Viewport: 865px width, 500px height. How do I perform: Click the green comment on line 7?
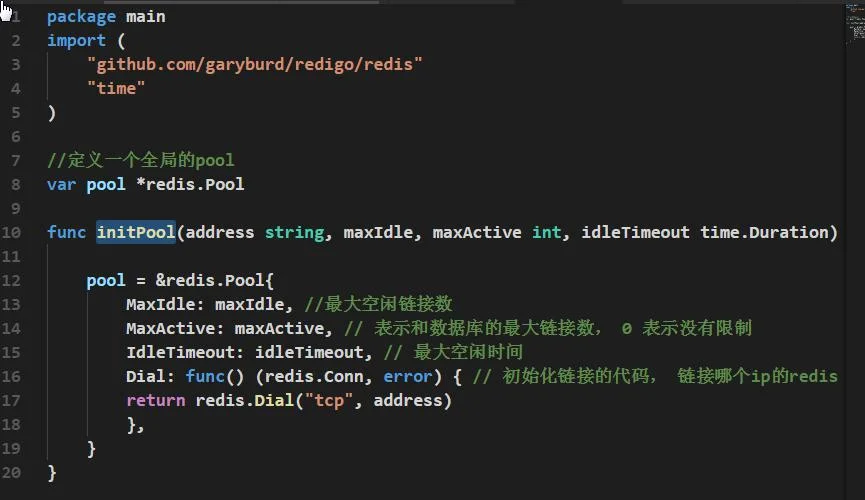[141, 161]
